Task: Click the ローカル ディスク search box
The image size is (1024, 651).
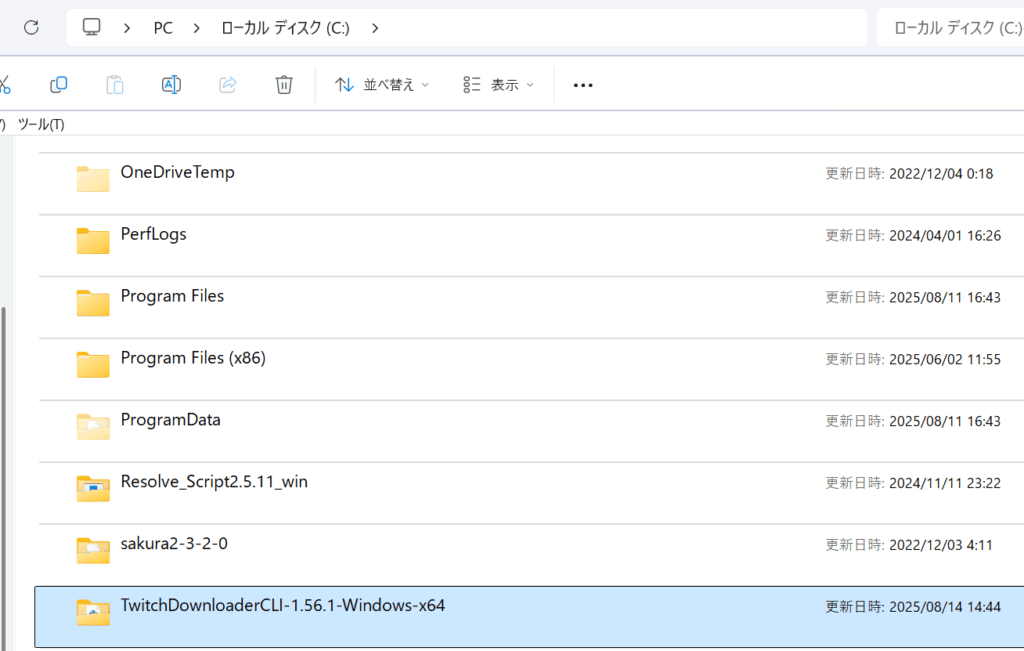Action: pos(950,28)
